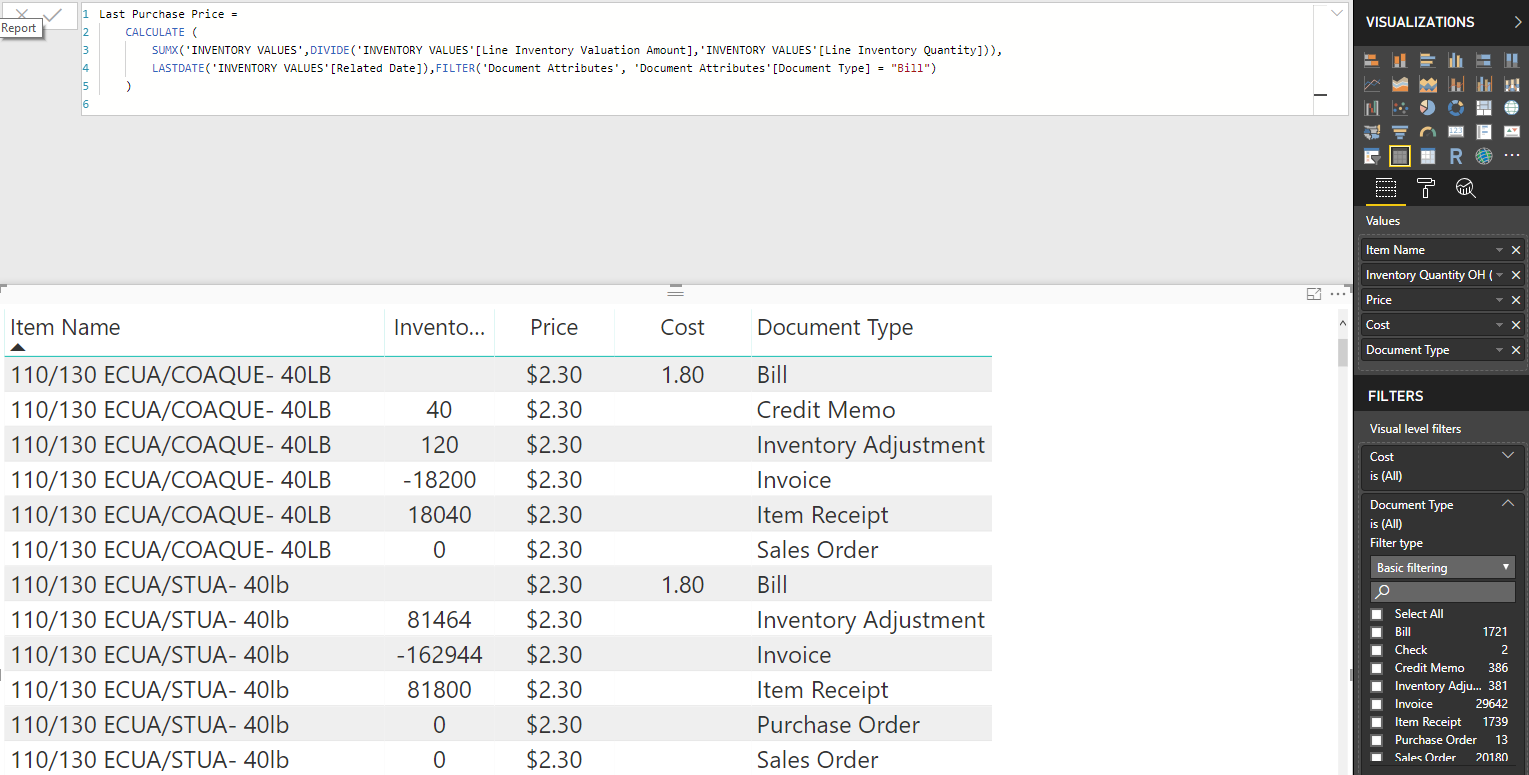The image size is (1529, 775).
Task: Import a custom visual via ellipsis
Action: (x=1512, y=156)
